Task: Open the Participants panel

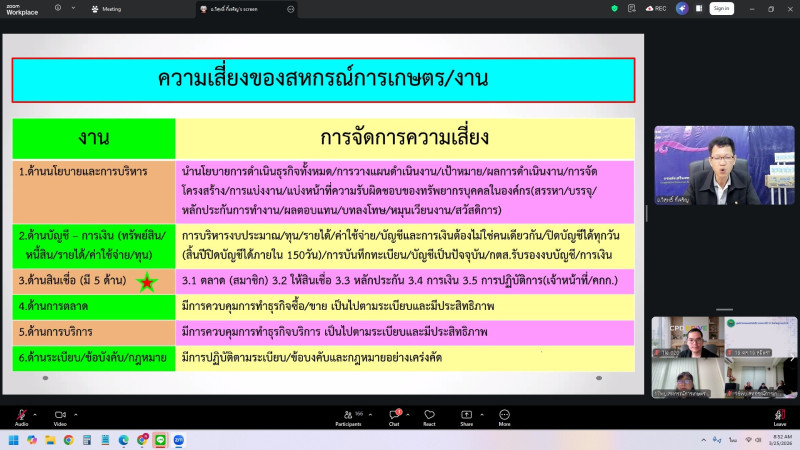Action: 347,414
